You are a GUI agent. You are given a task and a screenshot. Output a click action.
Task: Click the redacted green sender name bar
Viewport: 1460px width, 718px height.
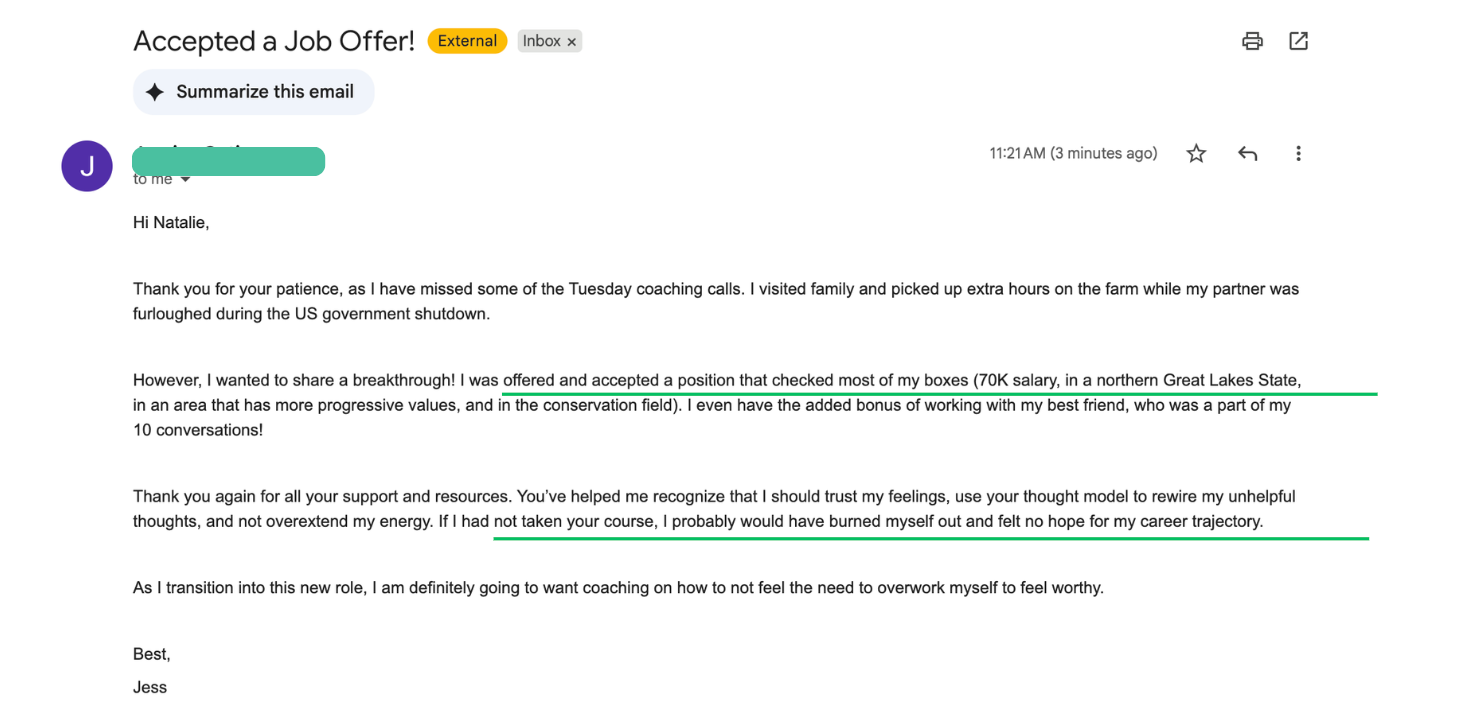coord(229,161)
